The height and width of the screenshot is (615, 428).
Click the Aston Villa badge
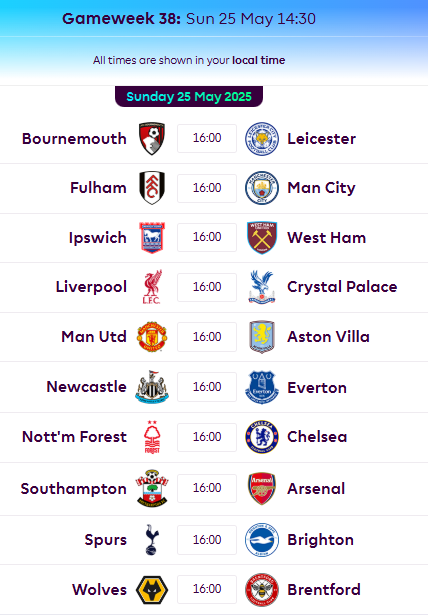tap(262, 337)
